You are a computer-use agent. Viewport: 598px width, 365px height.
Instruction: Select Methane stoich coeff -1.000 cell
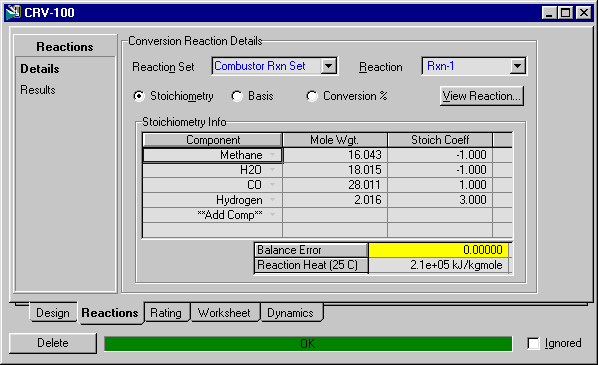coord(440,155)
